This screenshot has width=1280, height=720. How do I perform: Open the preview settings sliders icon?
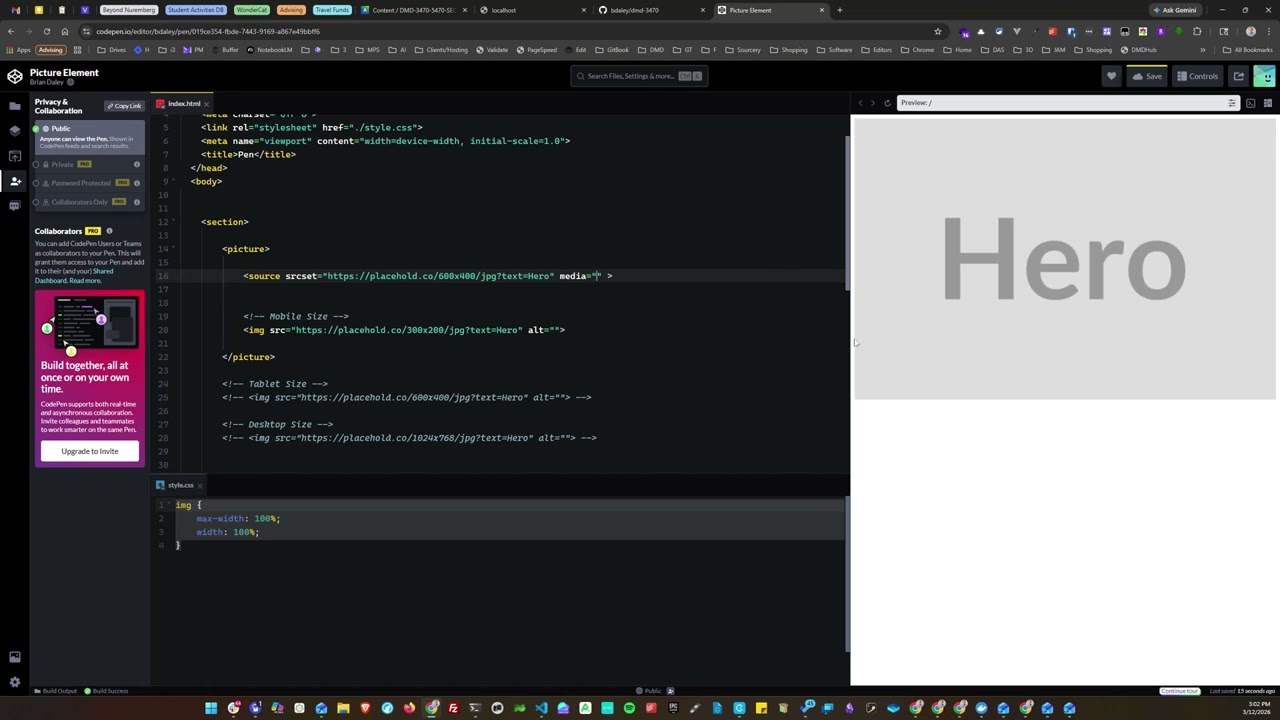tap(1232, 103)
